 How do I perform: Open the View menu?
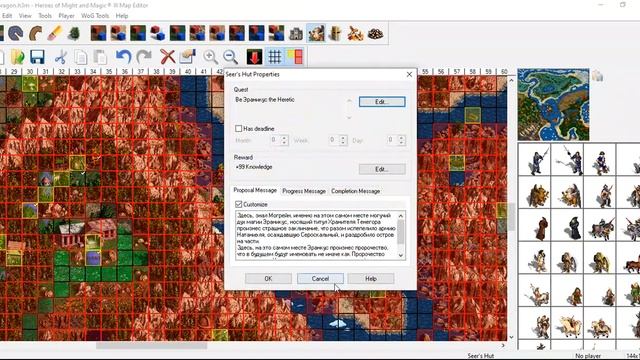click(25, 16)
